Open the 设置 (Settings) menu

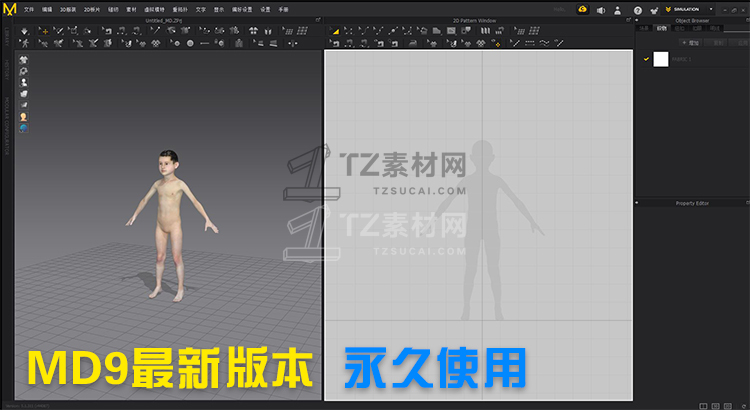[265, 9]
